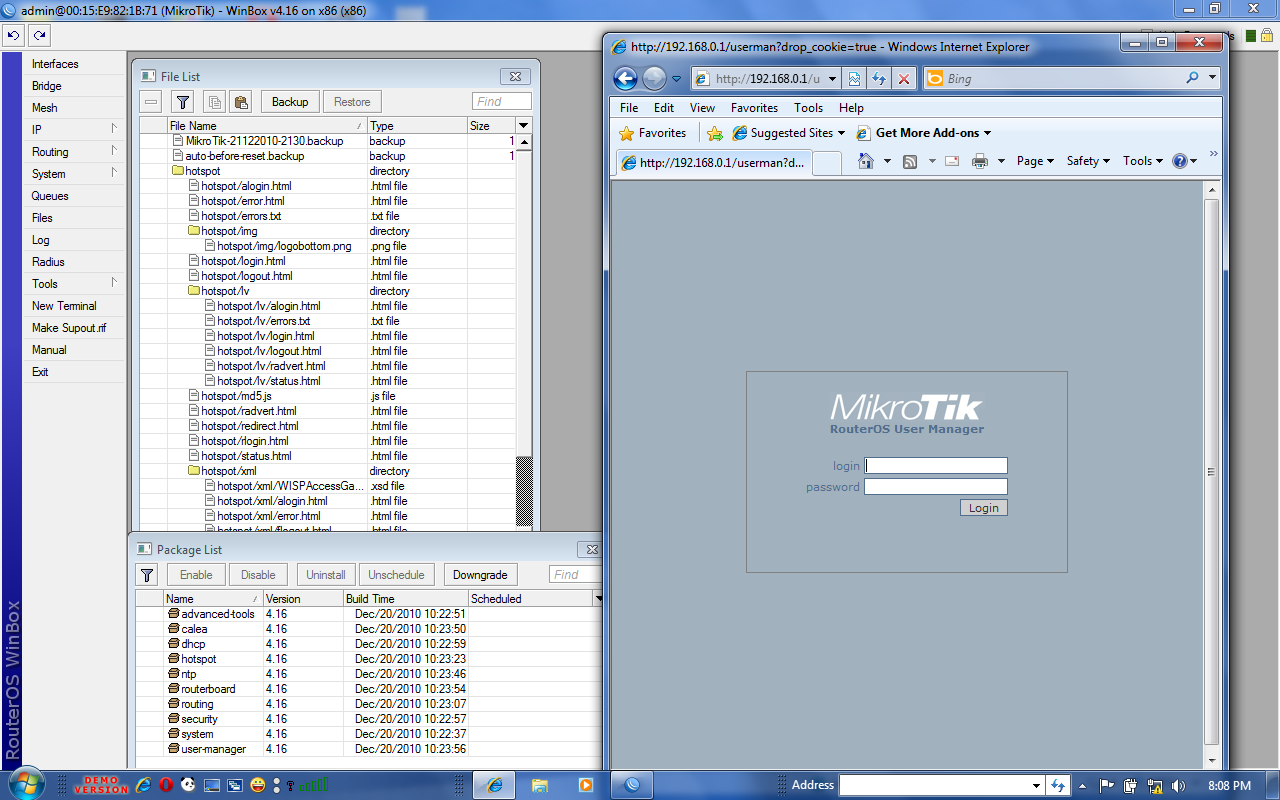
Task: Click the IE Compatibility View icon
Action: pos(853,79)
